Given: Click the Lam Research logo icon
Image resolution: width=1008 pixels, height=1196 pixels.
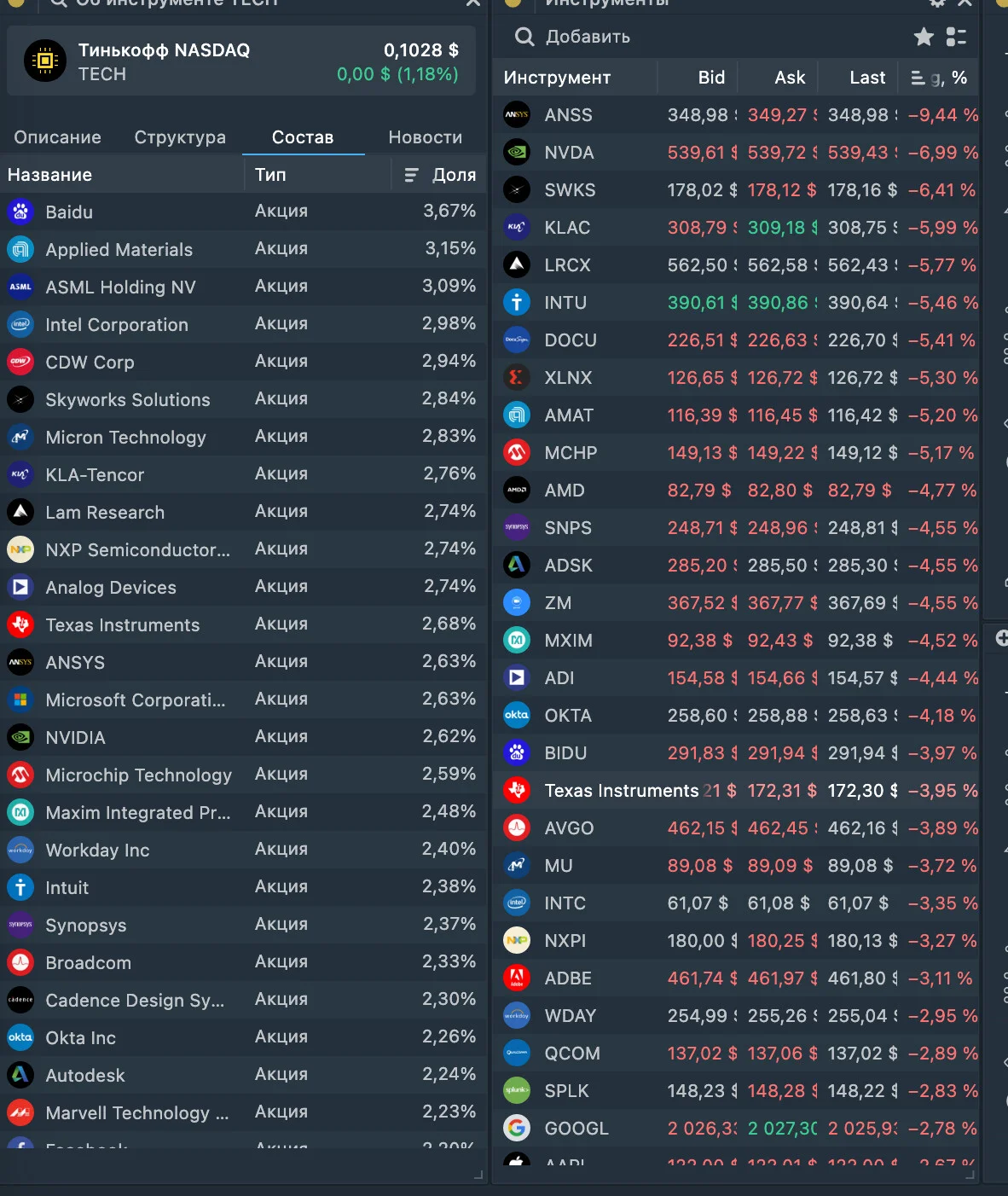Looking at the screenshot, I should tap(20, 512).
